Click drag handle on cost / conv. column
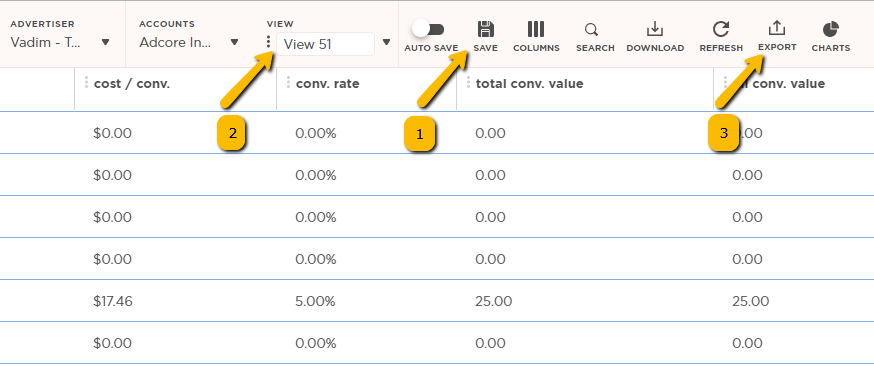The height and width of the screenshot is (366, 874). pos(86,82)
